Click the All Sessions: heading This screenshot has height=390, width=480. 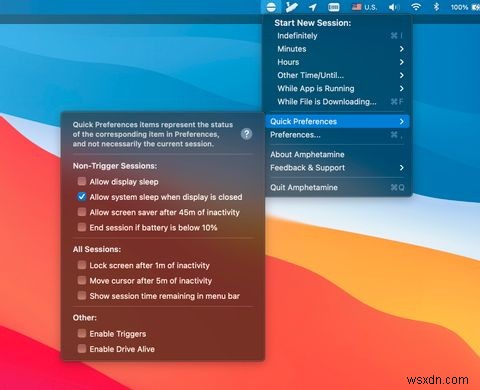[97, 249]
